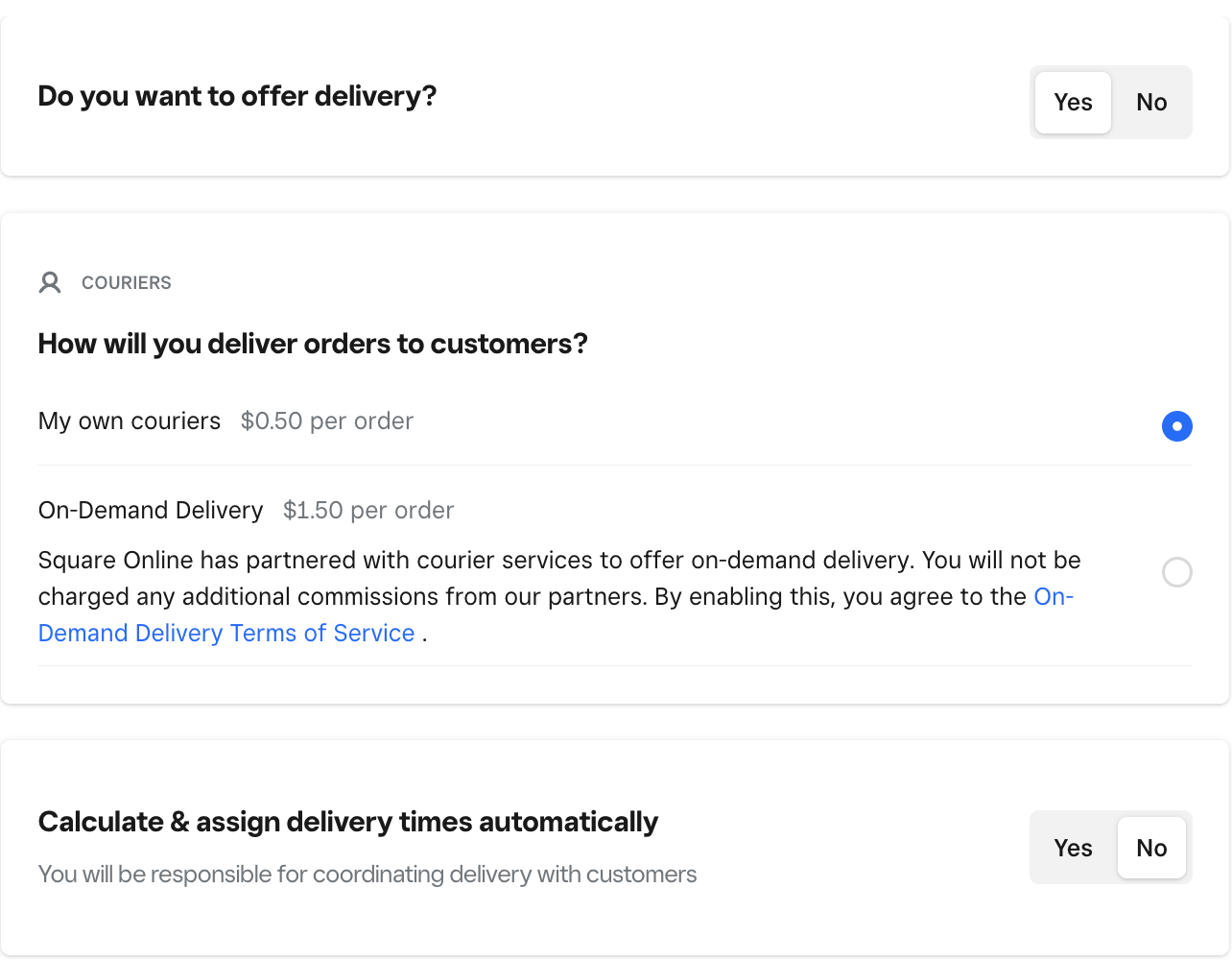The image size is (1232, 960).
Task: Select the On-Demand Delivery radio button
Action: (1176, 572)
